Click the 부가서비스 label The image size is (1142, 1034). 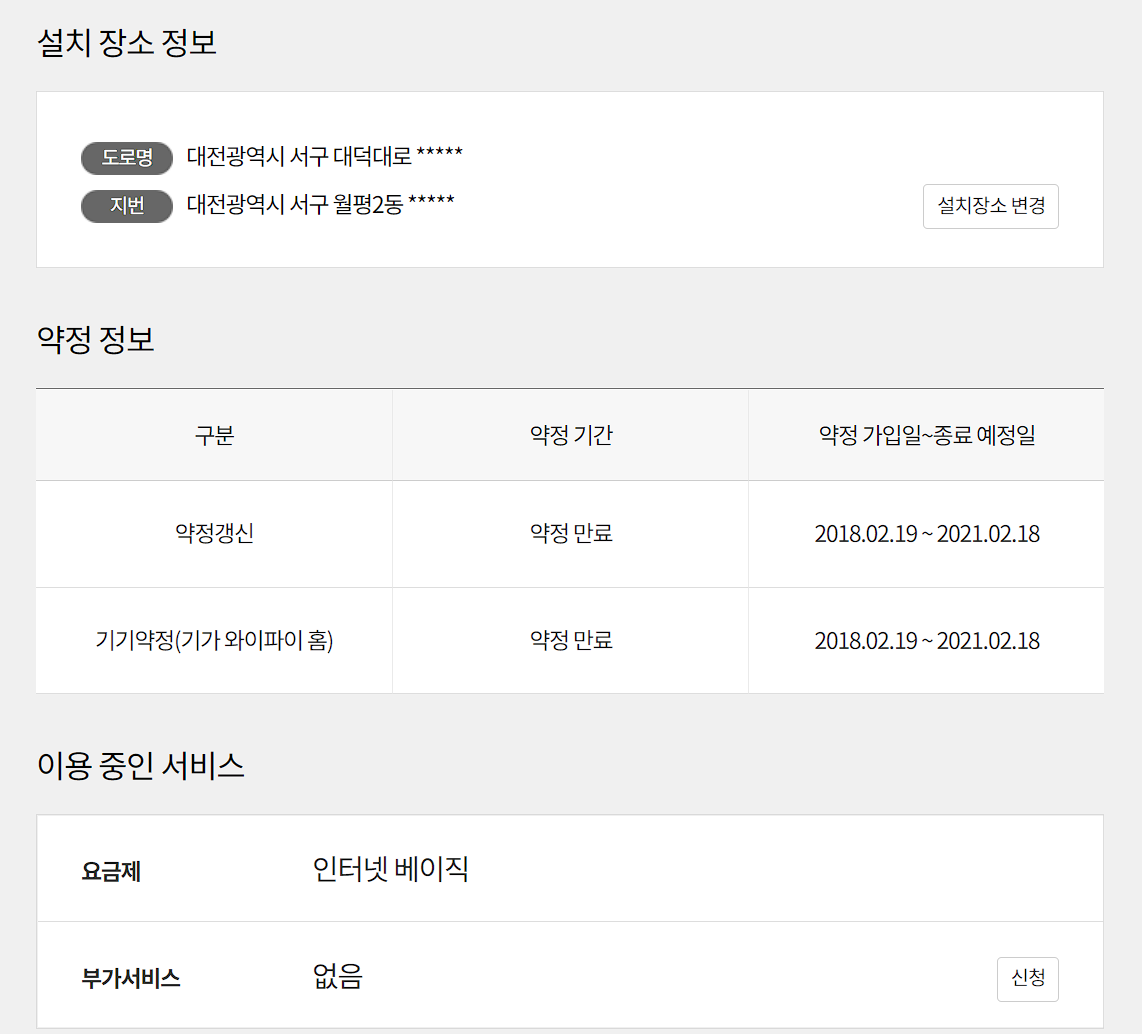131,979
